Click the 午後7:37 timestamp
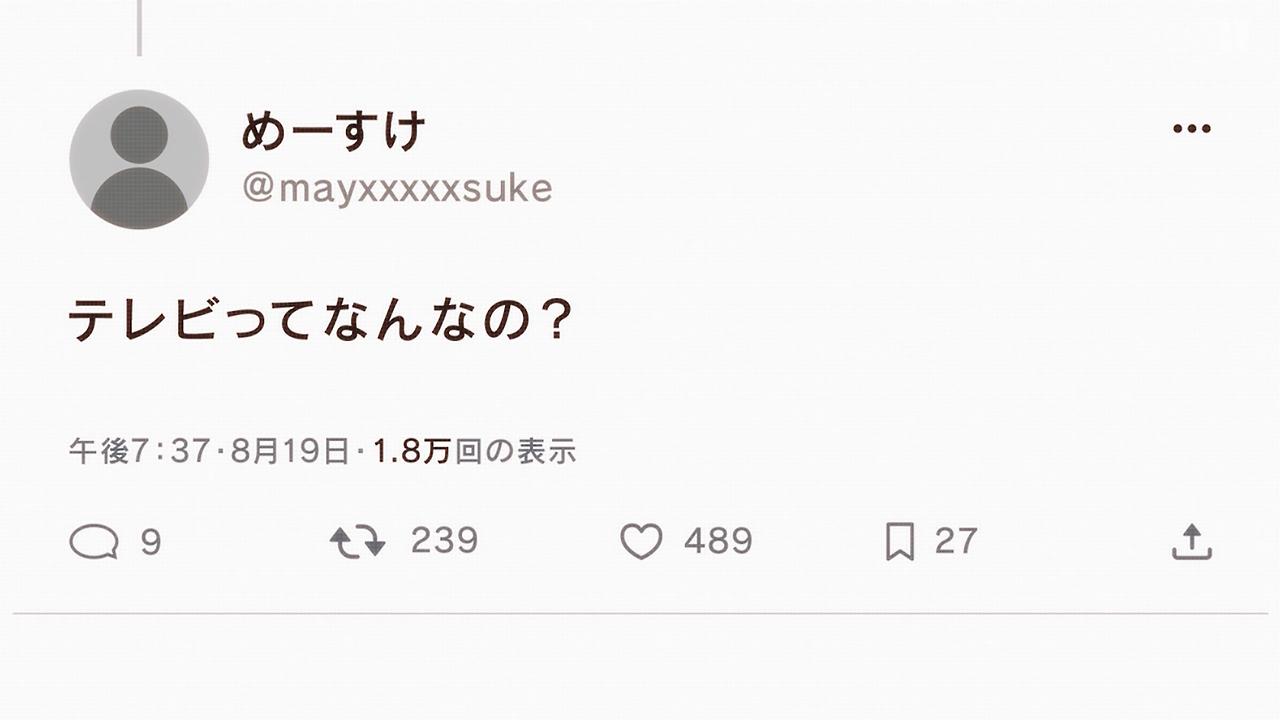1280x720 pixels. [138, 451]
